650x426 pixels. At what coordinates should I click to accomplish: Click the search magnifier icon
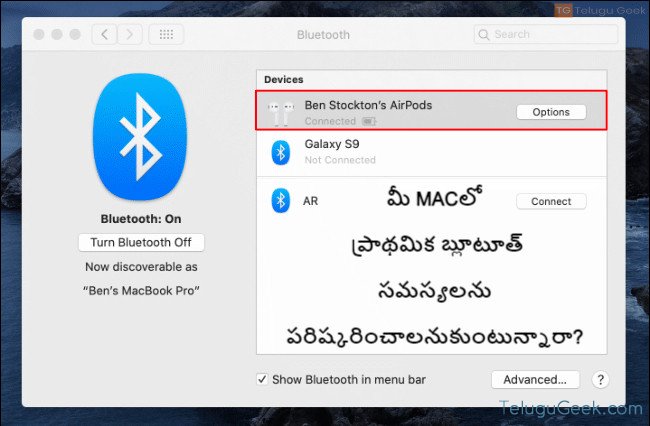(x=484, y=34)
